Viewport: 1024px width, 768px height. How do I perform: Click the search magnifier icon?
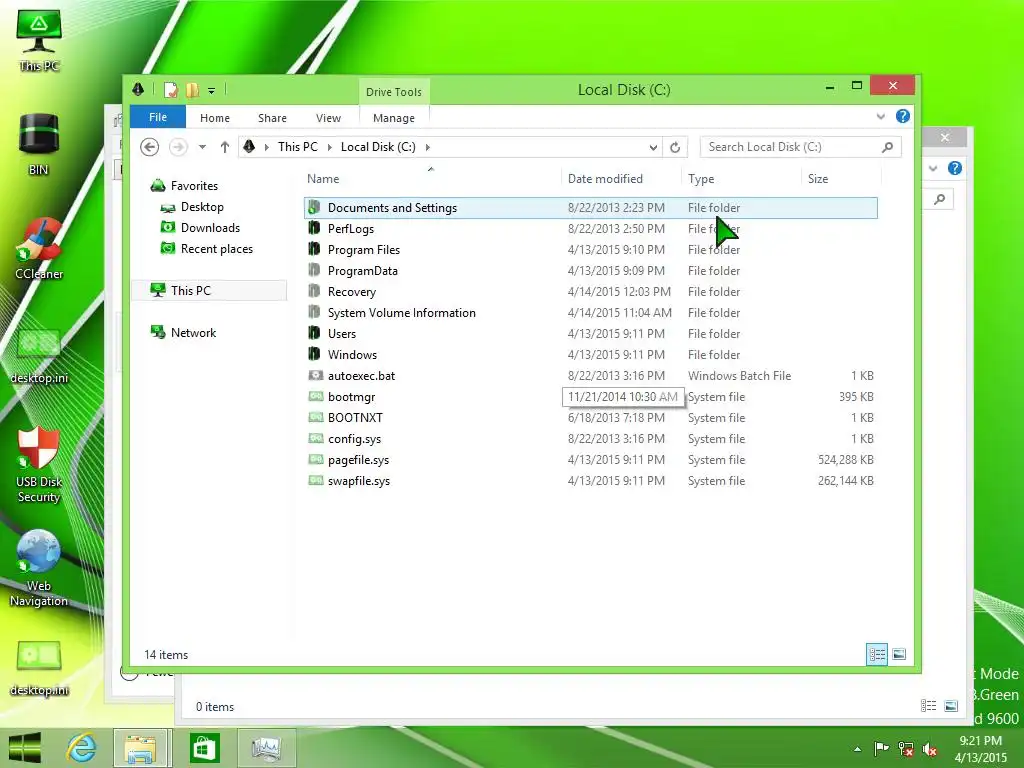pyautogui.click(x=888, y=147)
